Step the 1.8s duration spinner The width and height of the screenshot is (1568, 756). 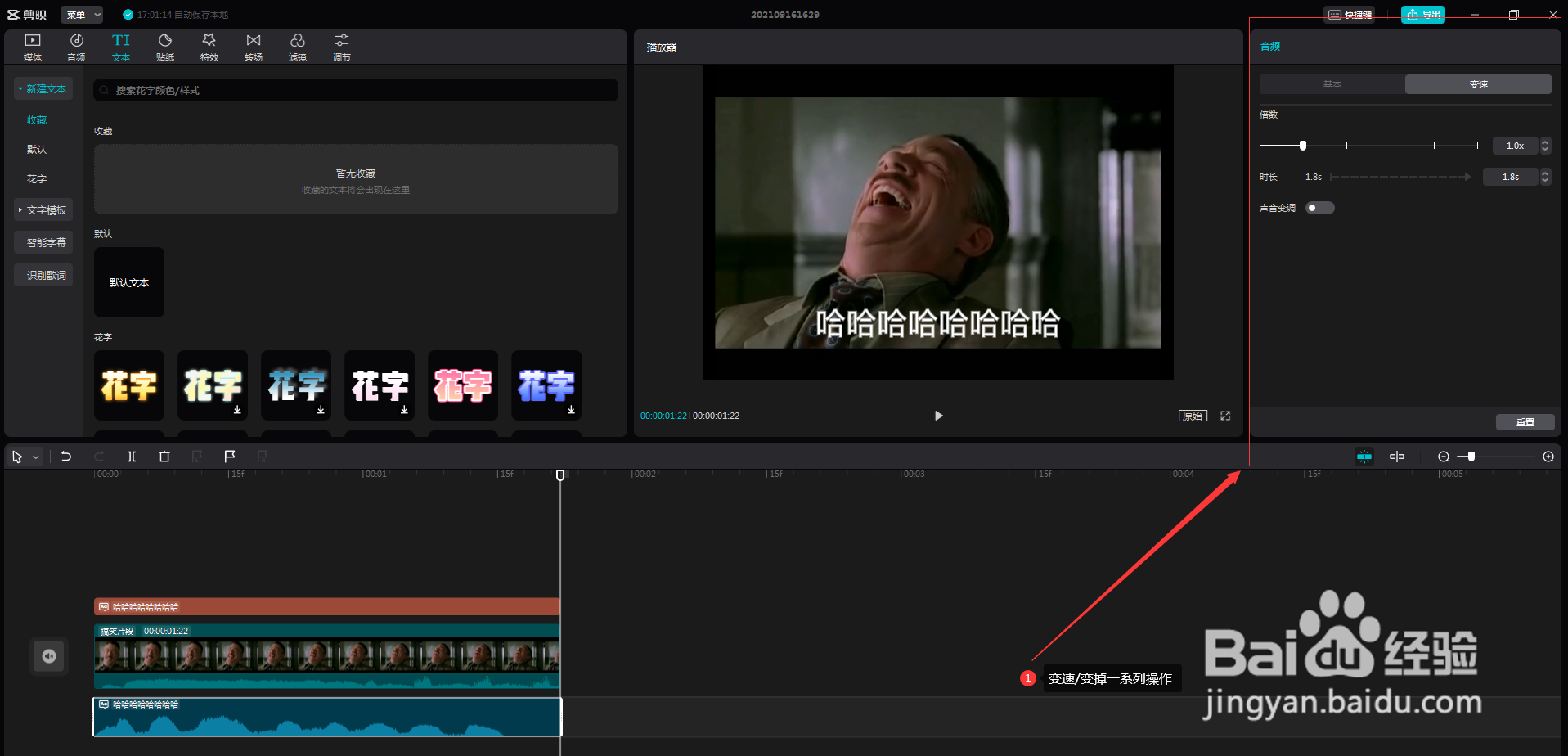click(1545, 177)
